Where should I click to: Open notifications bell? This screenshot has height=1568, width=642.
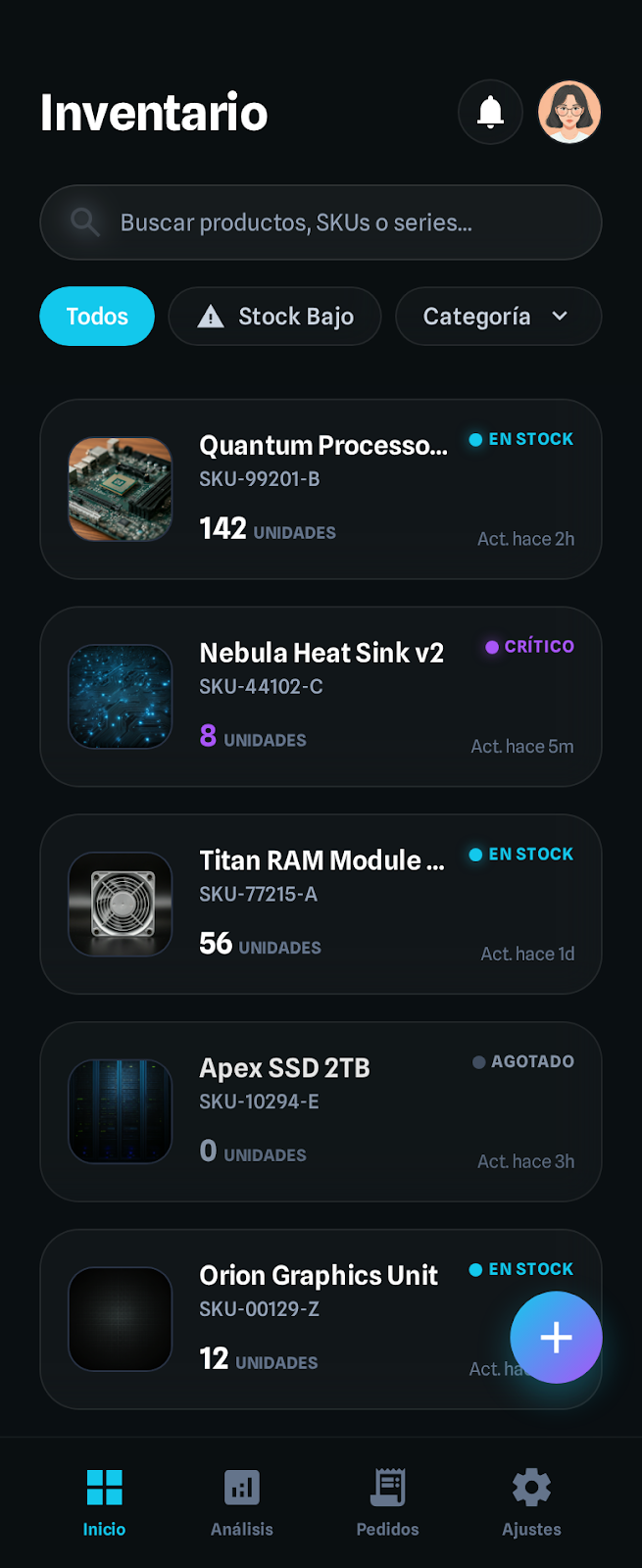pyautogui.click(x=490, y=113)
